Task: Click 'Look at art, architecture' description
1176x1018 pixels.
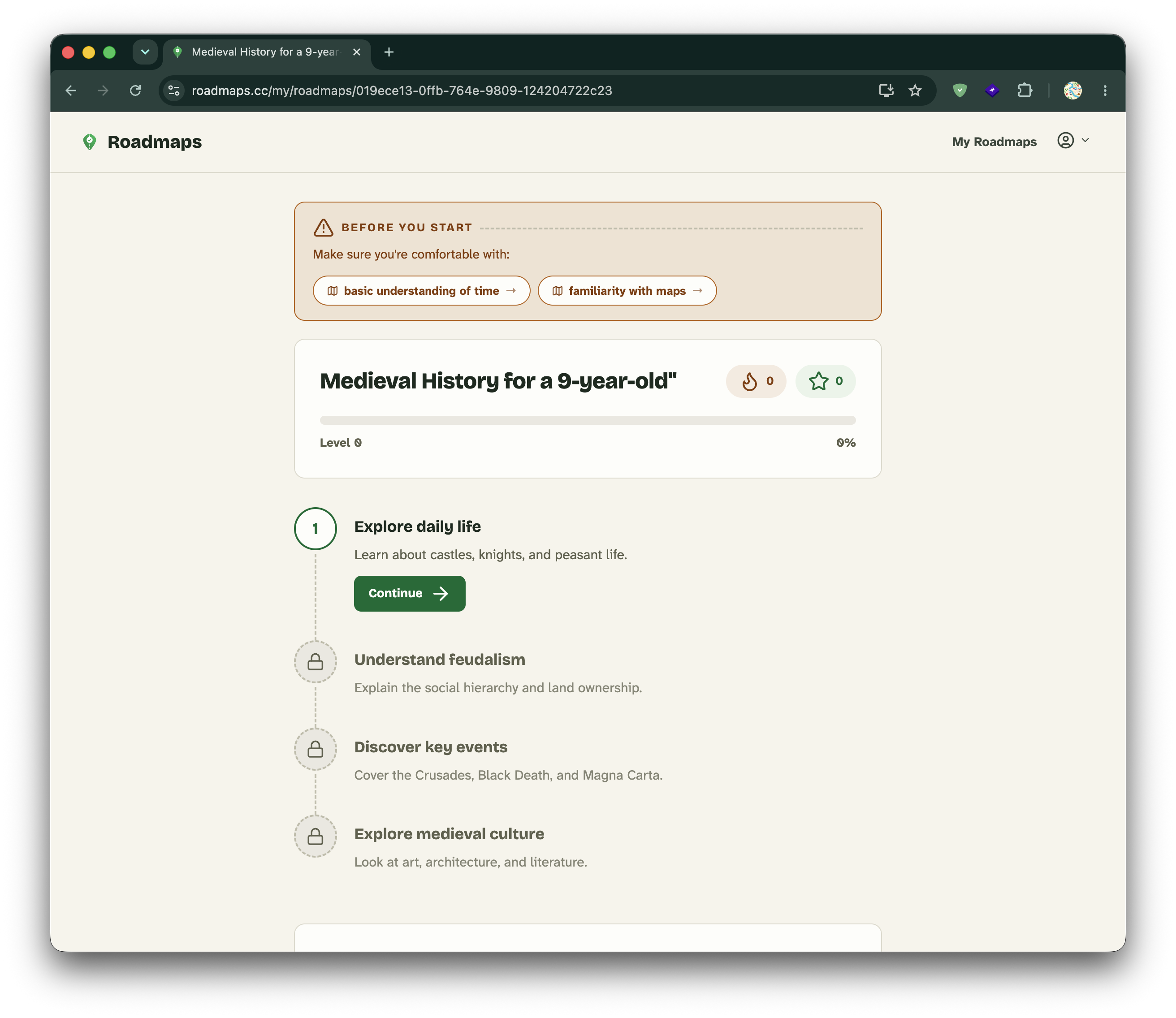Action: click(471, 862)
